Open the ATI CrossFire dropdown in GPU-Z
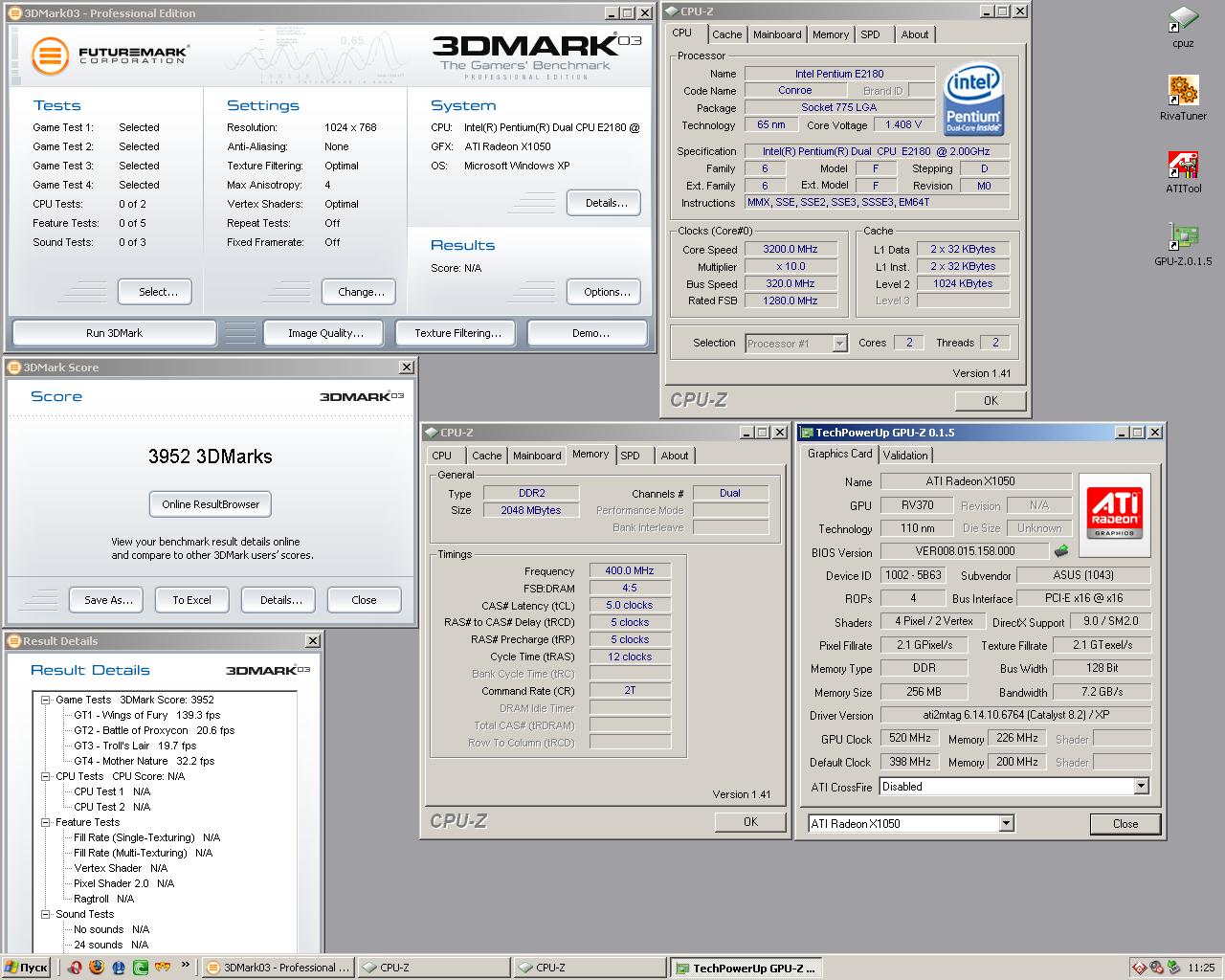The width and height of the screenshot is (1225, 980). tap(1141, 786)
